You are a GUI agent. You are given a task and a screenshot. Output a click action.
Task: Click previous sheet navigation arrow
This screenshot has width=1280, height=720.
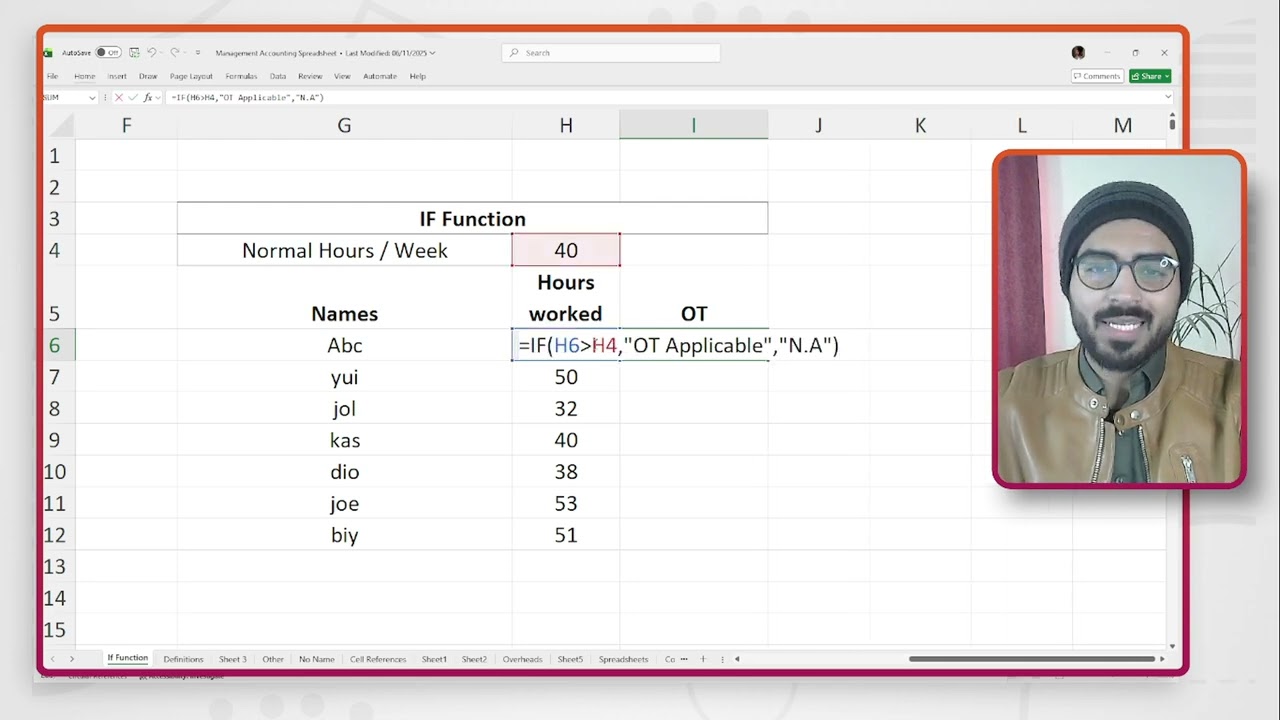[53, 659]
